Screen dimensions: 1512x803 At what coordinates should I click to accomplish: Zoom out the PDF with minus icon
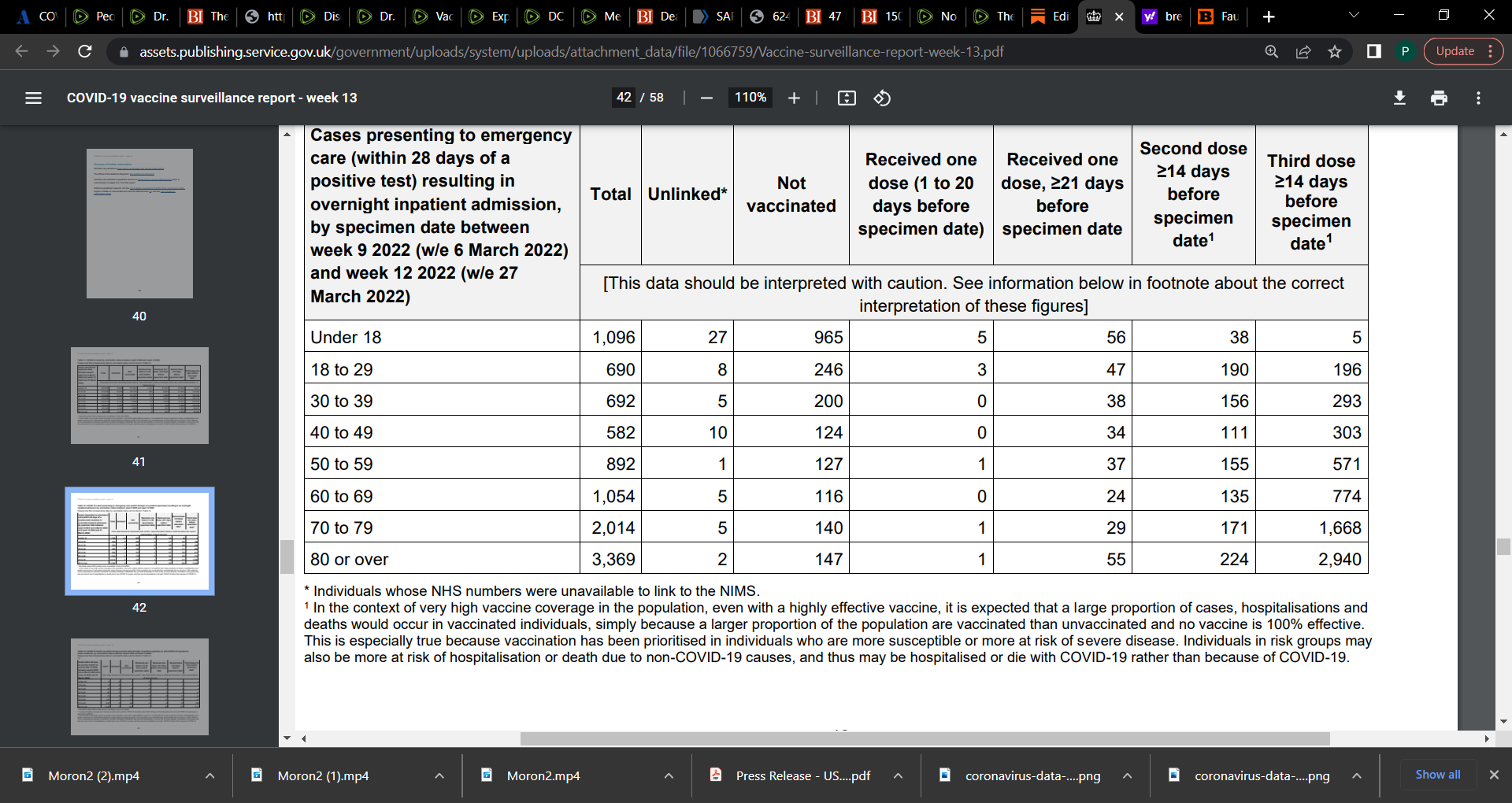[706, 98]
